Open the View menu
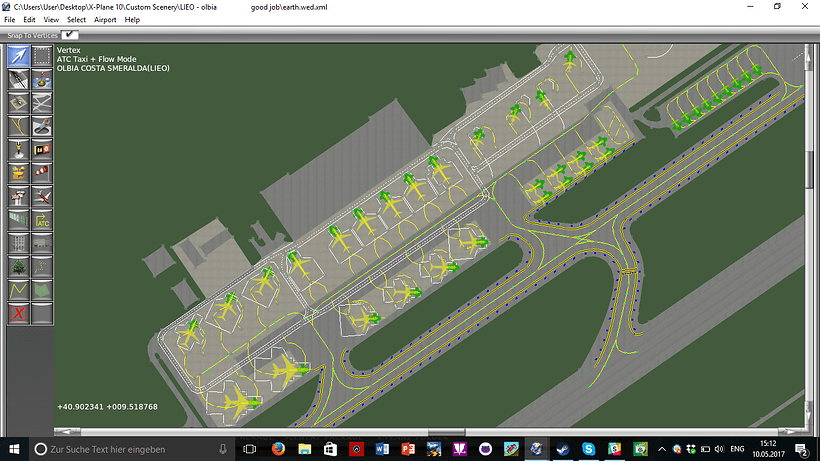 coord(51,20)
